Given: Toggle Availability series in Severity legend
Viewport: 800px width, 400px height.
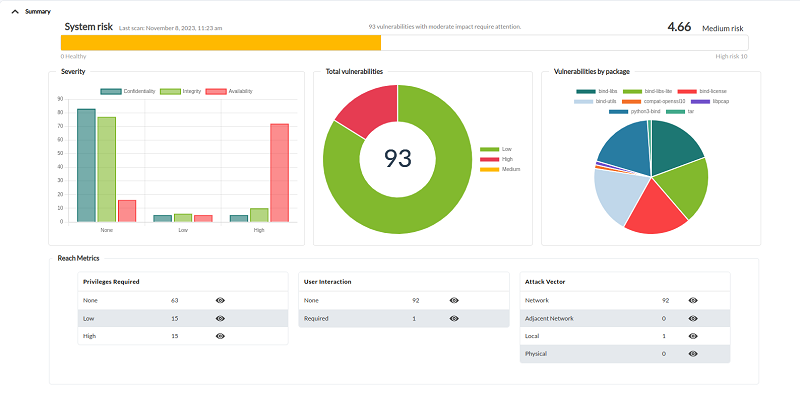Looking at the screenshot, I should (x=229, y=91).
